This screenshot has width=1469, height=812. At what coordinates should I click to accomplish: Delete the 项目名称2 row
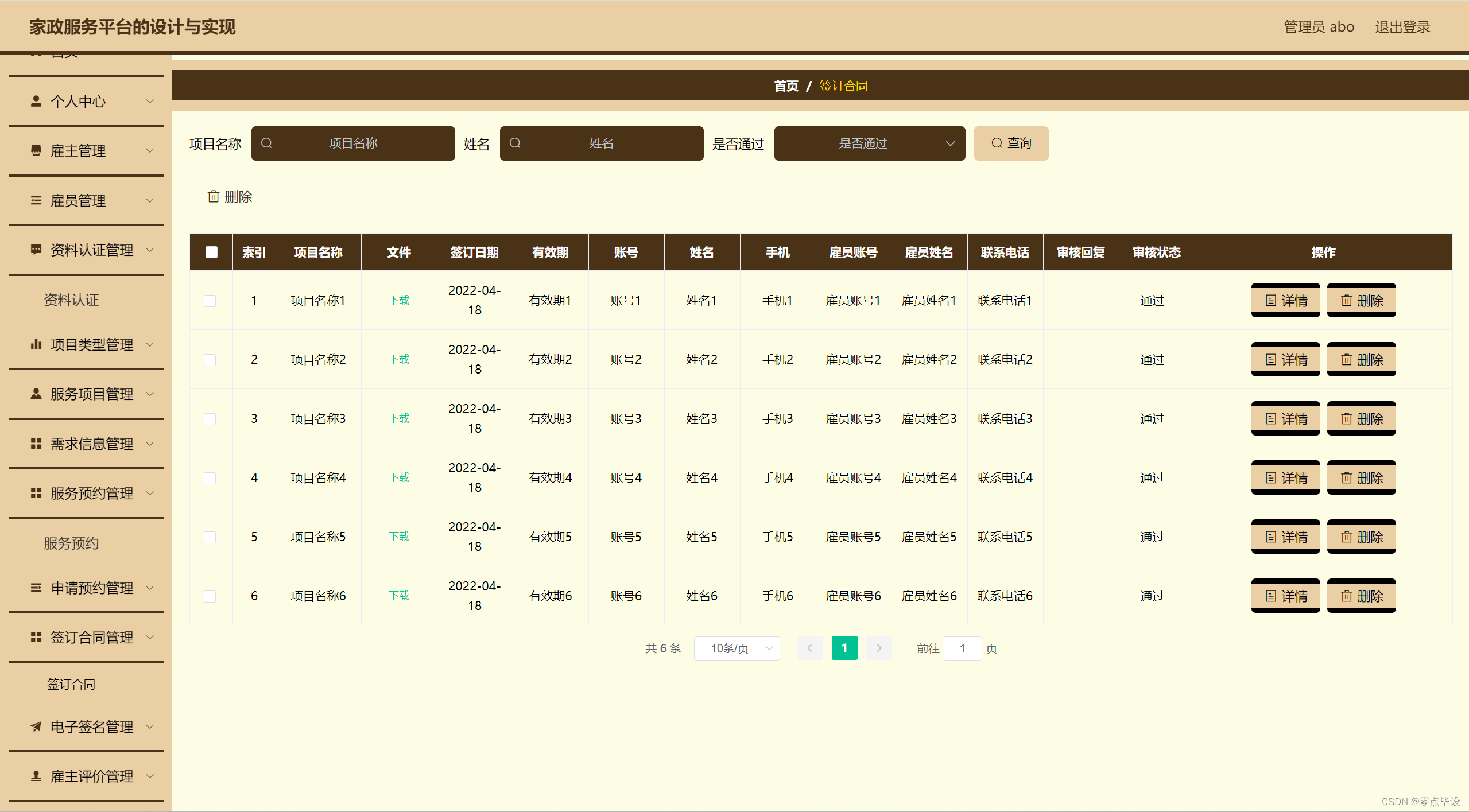1362,359
